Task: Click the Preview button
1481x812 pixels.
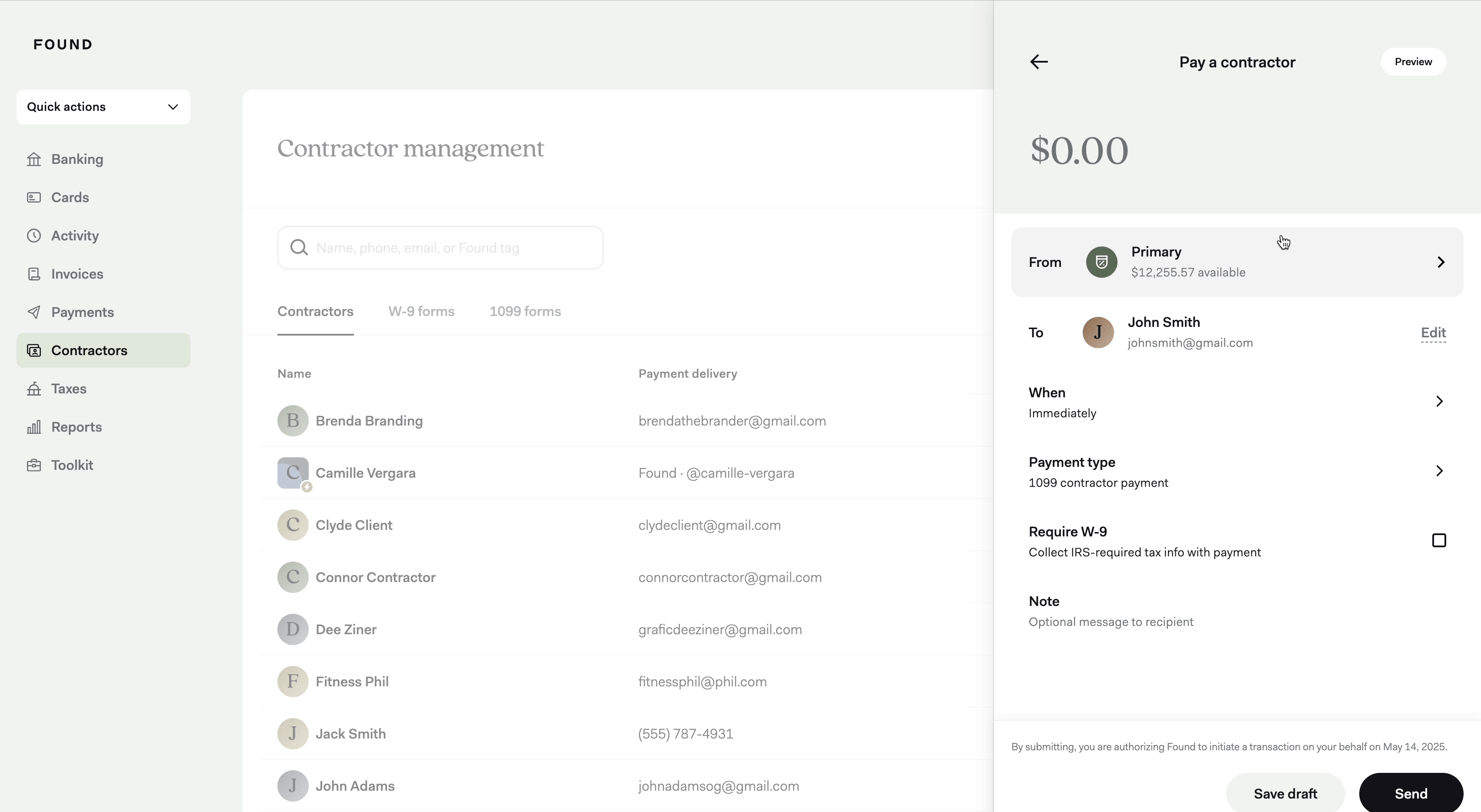Action: (x=1413, y=61)
